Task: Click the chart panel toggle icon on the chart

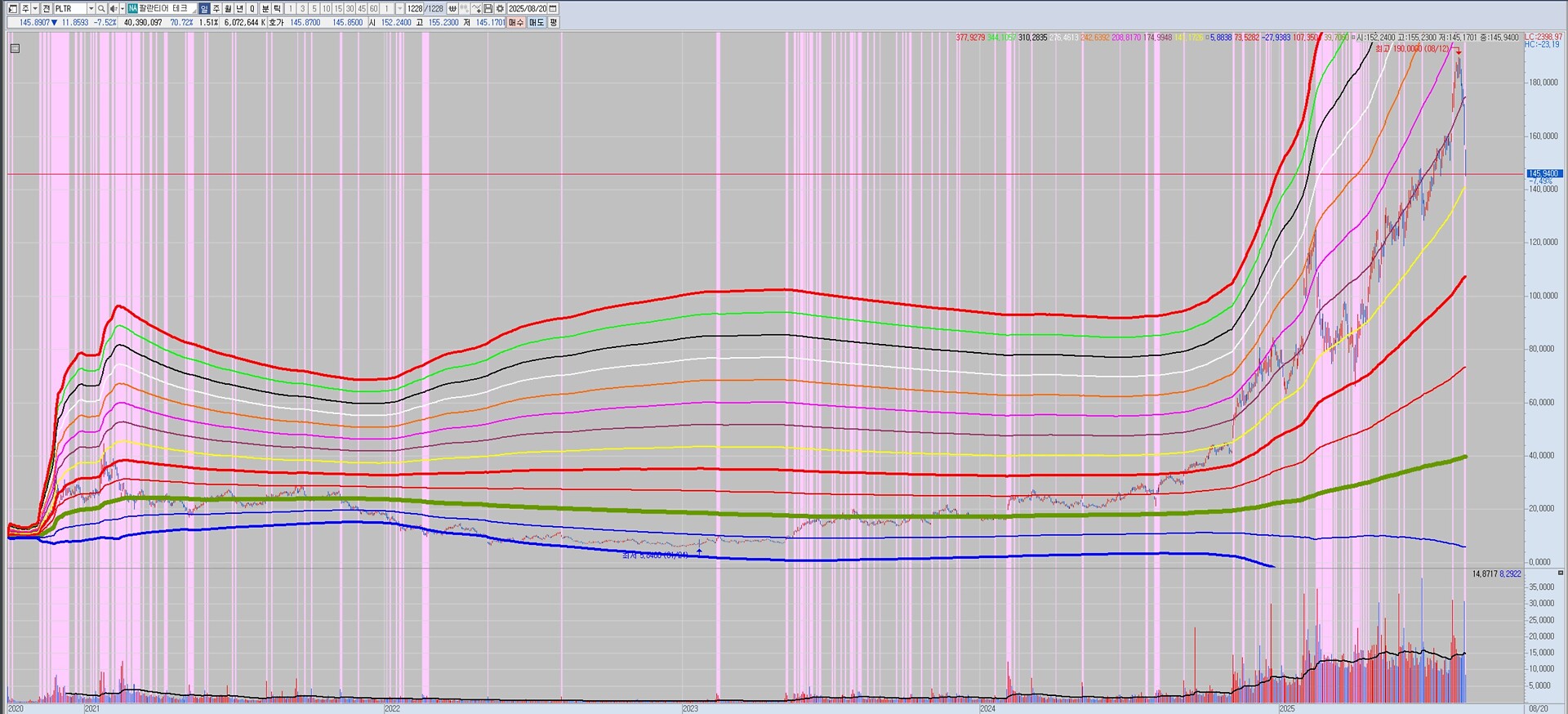Action: click(x=15, y=48)
